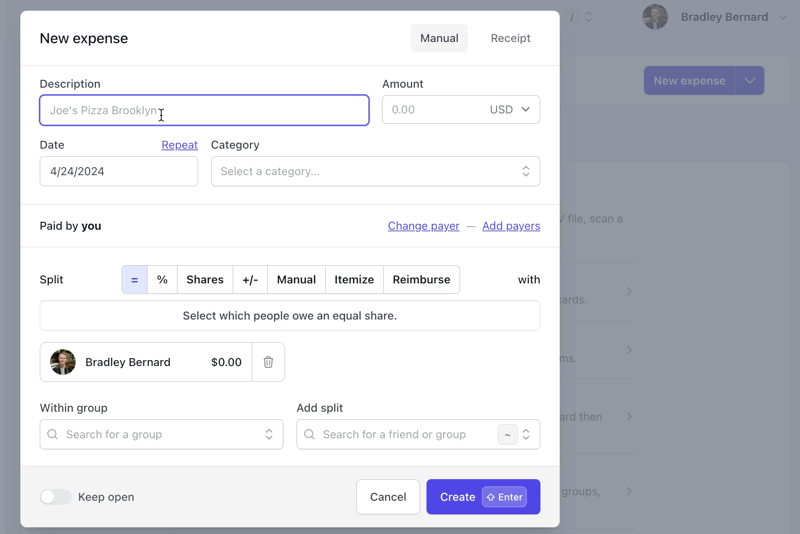
Task: Open the USD currency dropdown
Action: tap(511, 110)
